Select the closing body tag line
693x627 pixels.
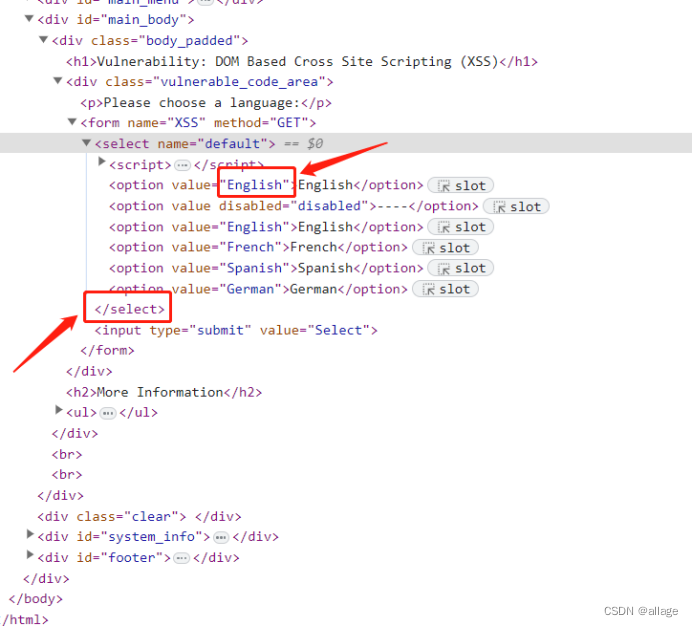(x=35, y=599)
